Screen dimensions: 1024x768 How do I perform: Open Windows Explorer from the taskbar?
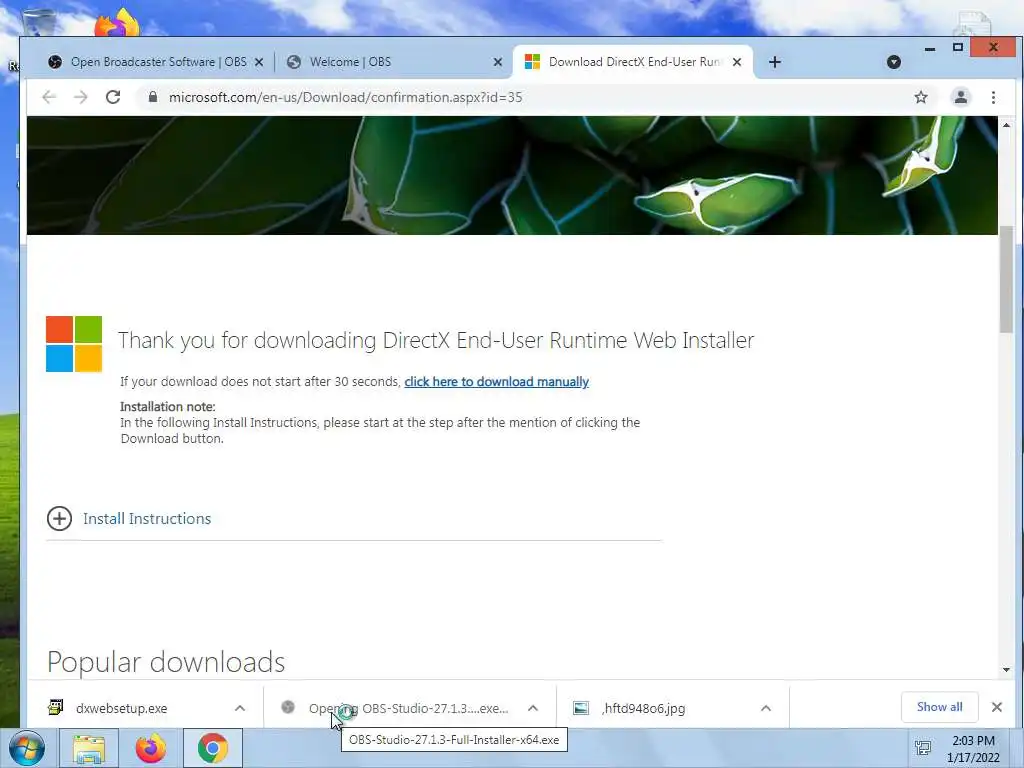pyautogui.click(x=89, y=748)
